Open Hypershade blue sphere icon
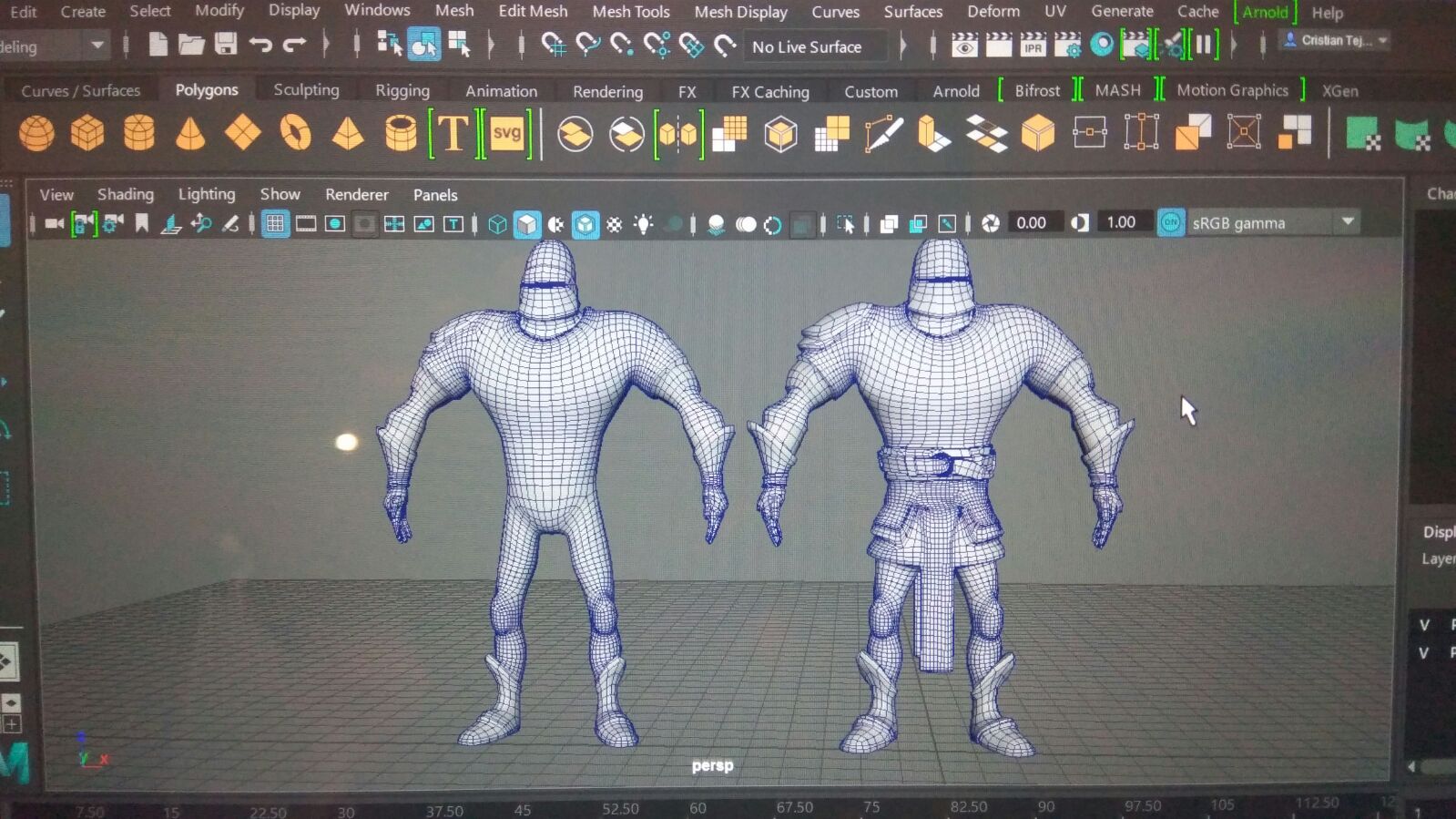 1102,44
